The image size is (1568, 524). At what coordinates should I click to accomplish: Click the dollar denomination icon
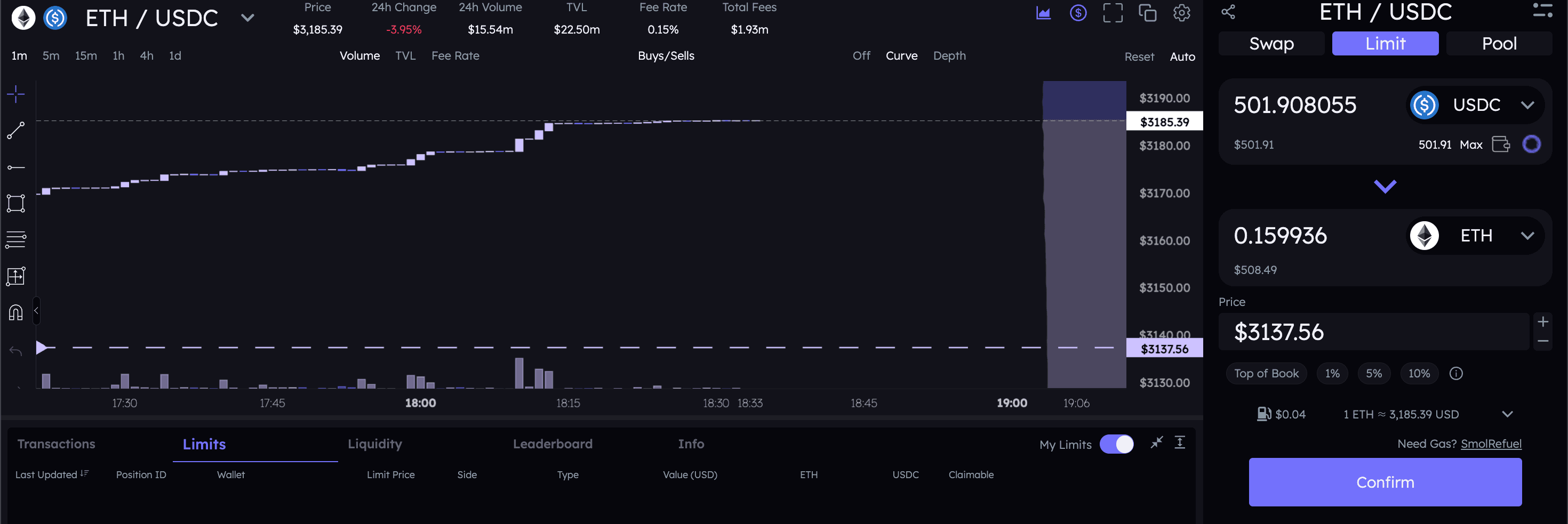(1078, 13)
